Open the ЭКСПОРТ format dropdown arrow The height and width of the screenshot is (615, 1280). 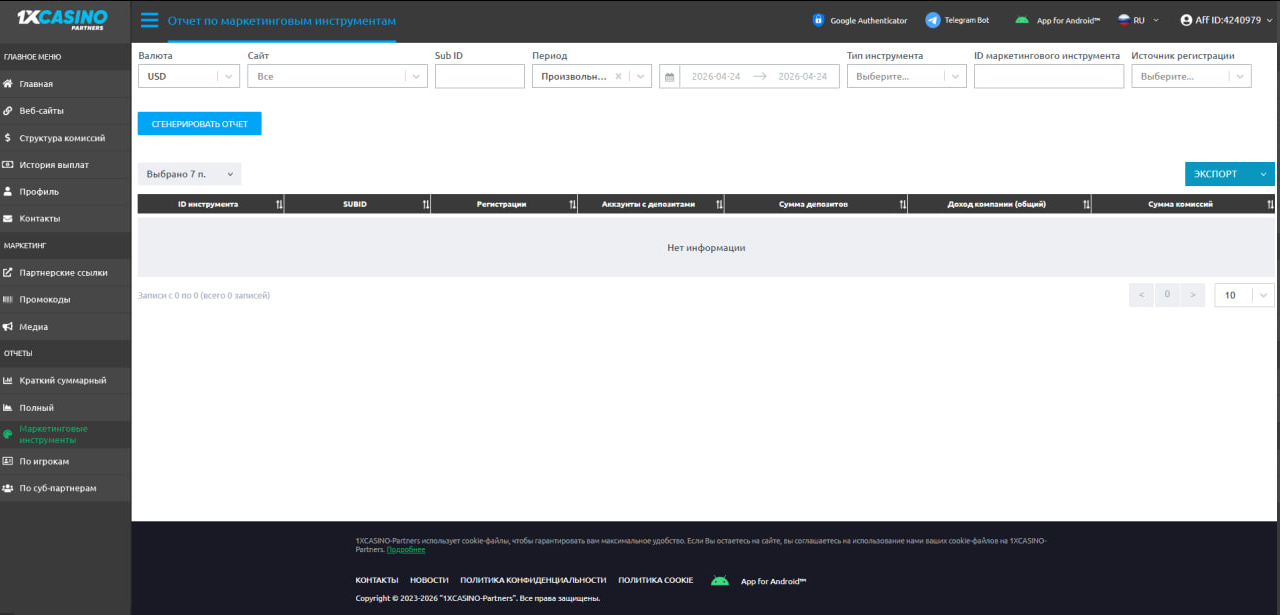tap(1263, 173)
